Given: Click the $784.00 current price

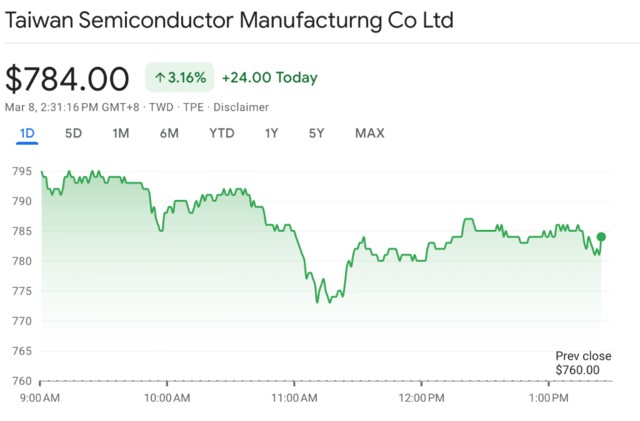Looking at the screenshot, I should tap(68, 78).
